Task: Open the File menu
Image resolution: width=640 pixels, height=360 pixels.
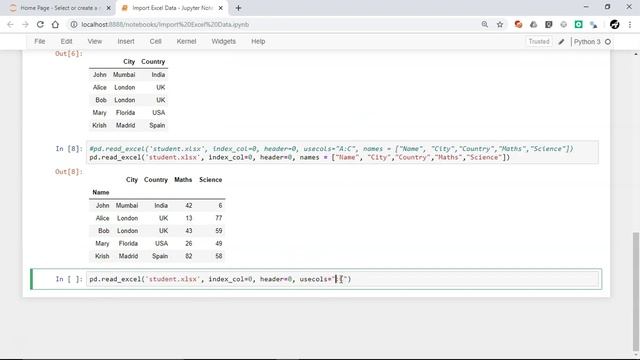Action: [x=40, y=41]
